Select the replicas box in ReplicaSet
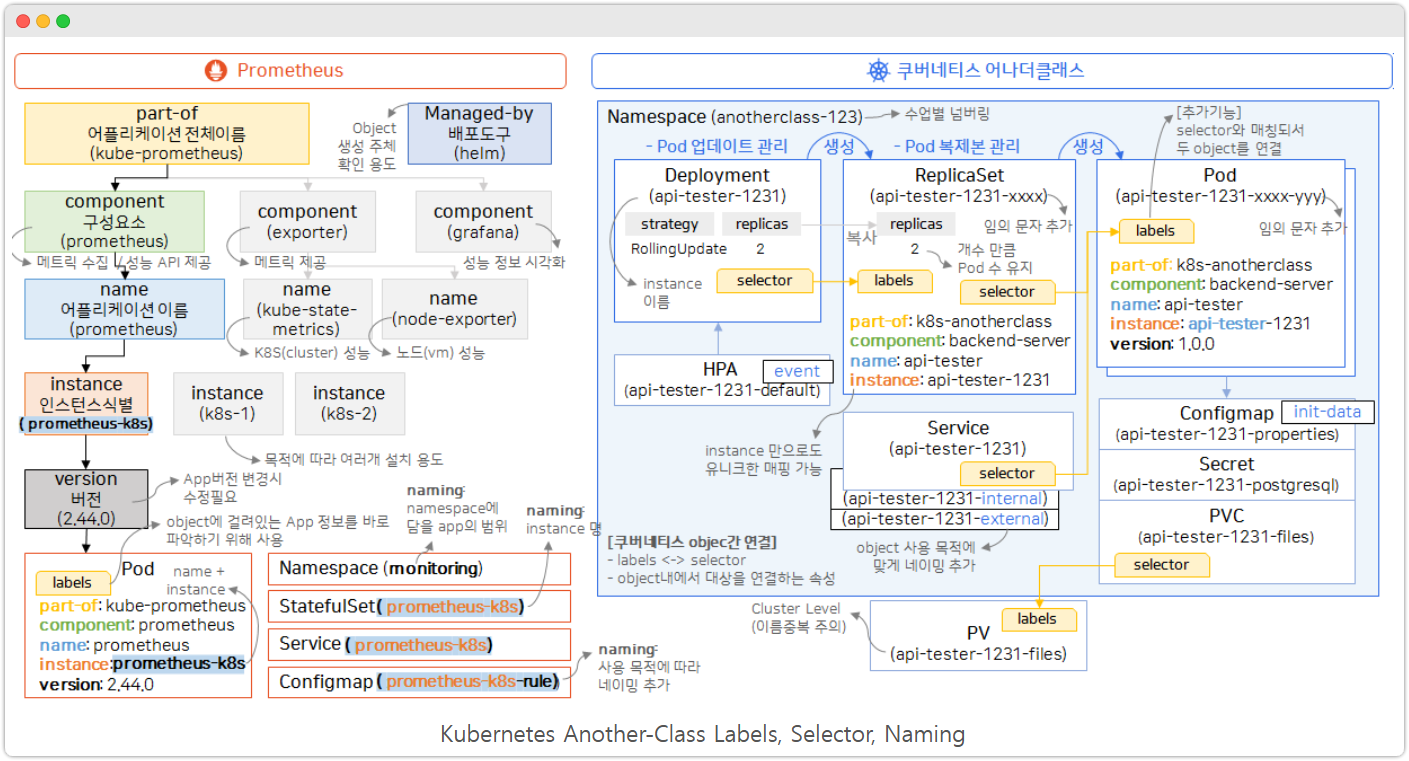1409x761 pixels. click(x=915, y=224)
